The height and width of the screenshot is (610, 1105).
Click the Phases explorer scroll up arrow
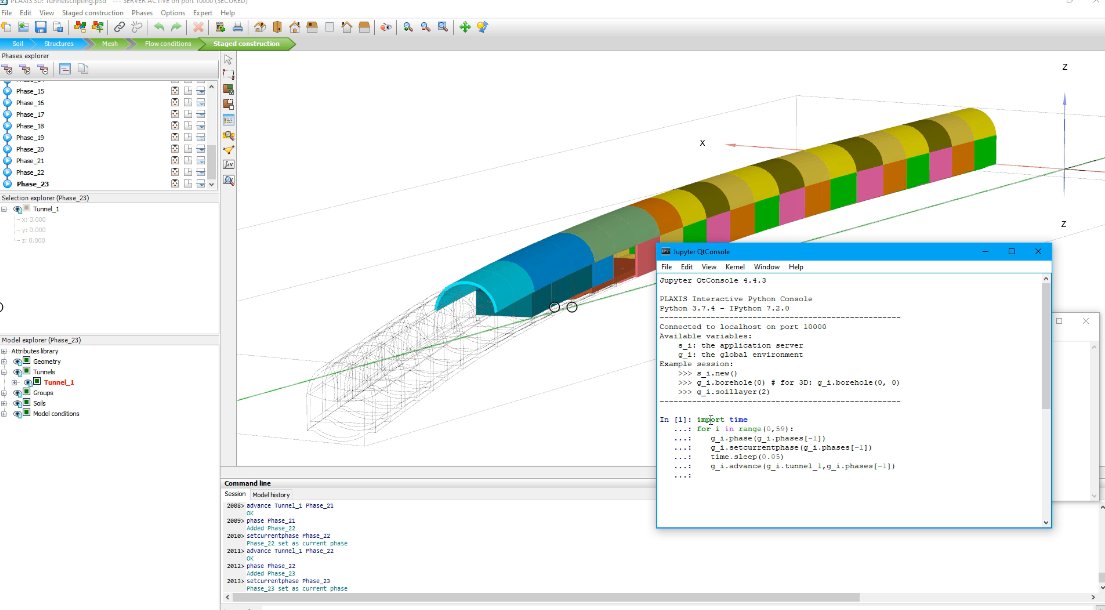211,87
